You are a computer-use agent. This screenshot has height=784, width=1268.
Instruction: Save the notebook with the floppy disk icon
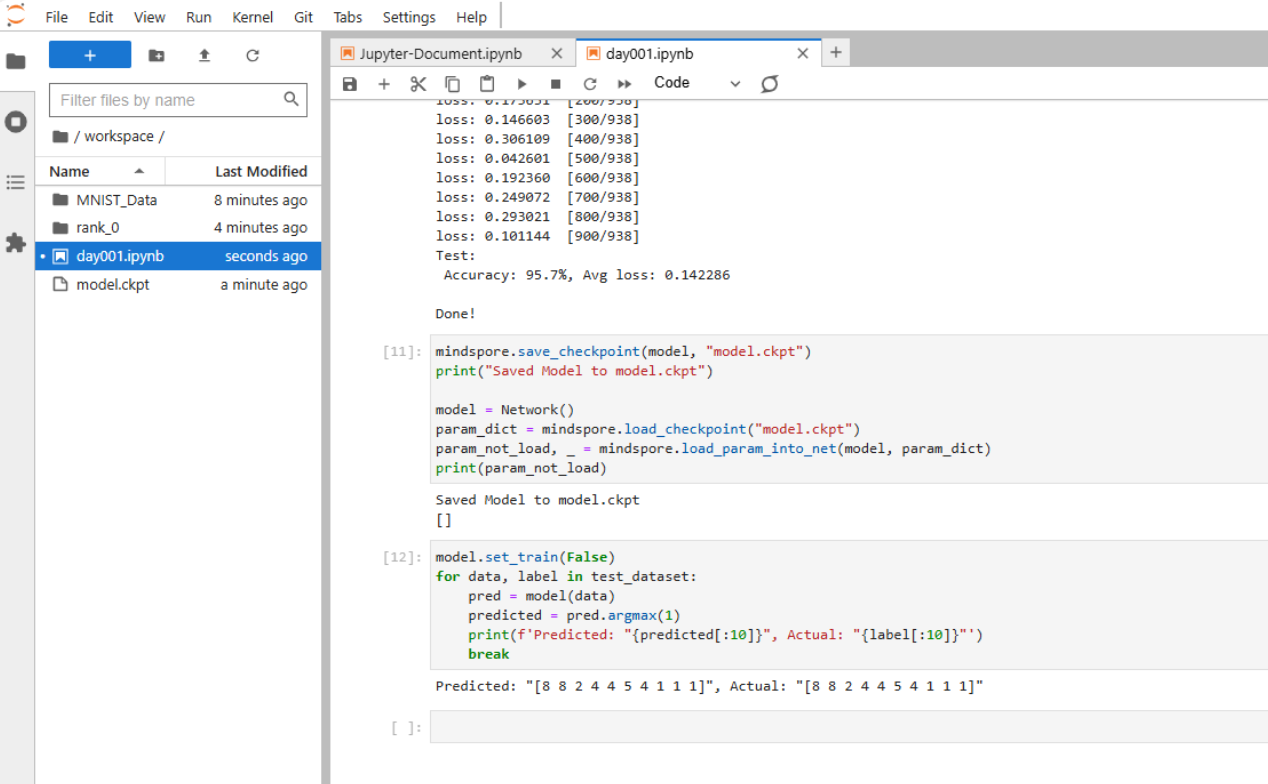point(349,84)
